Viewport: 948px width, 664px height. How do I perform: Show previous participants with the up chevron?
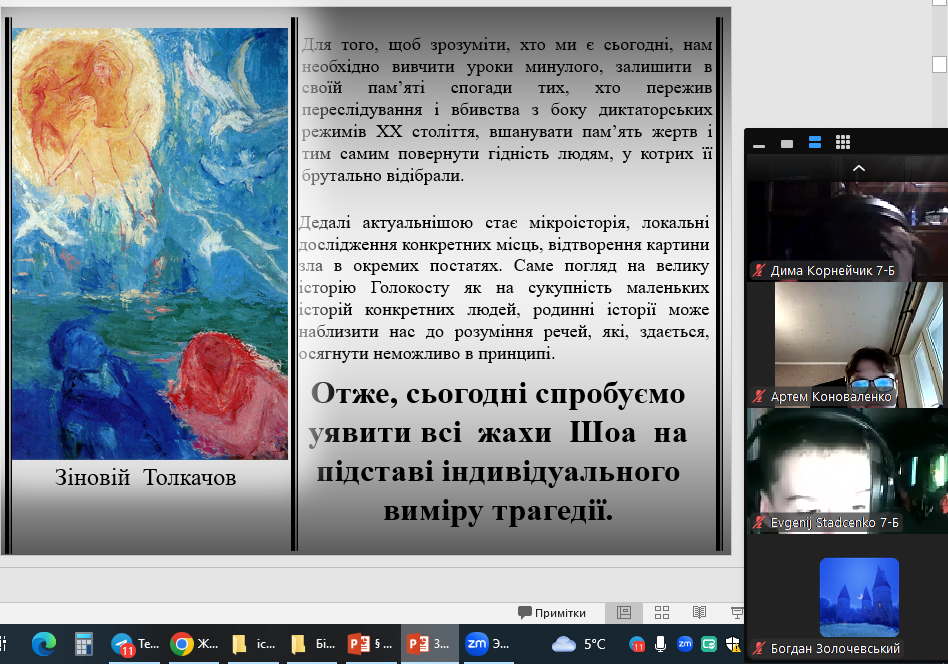(x=859, y=169)
